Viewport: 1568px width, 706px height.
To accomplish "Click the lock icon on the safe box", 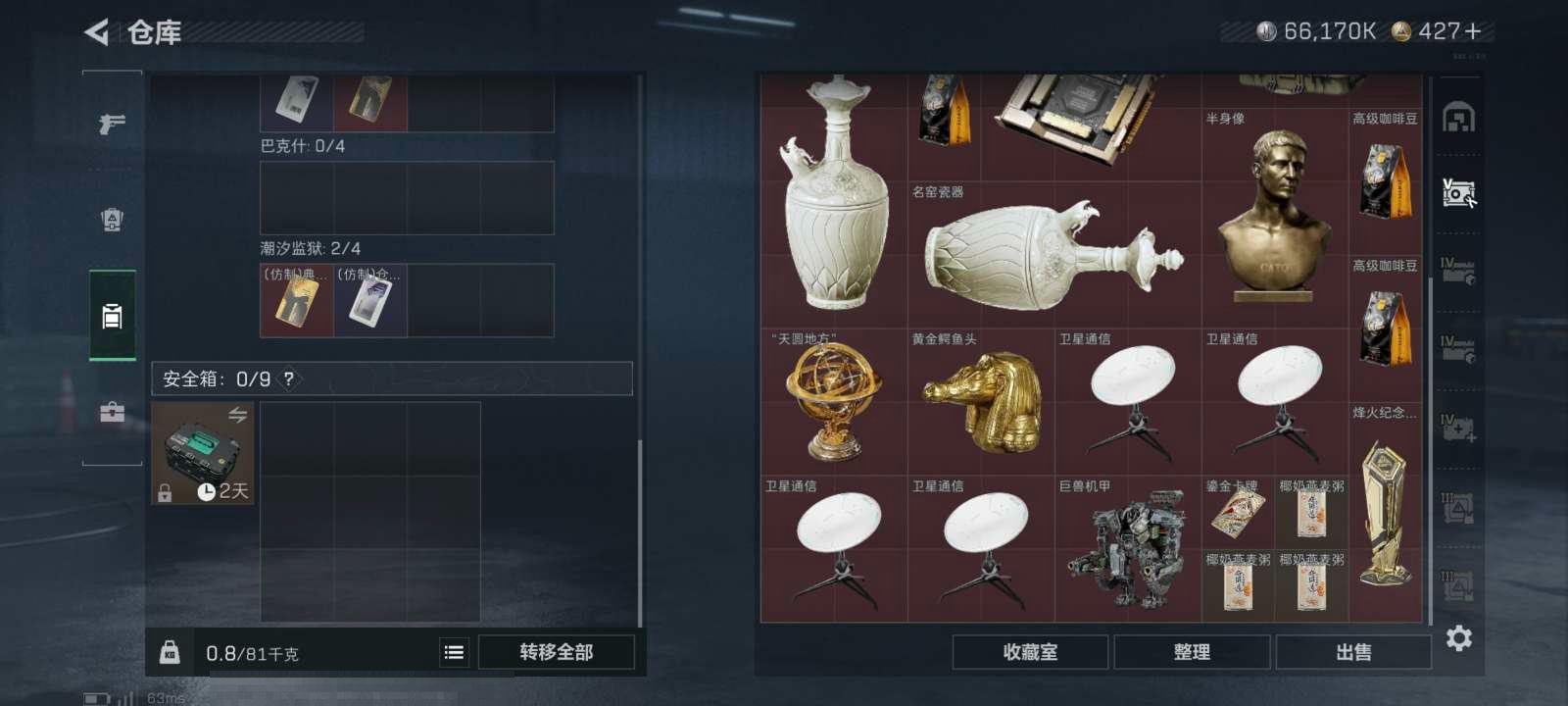I will click(165, 492).
